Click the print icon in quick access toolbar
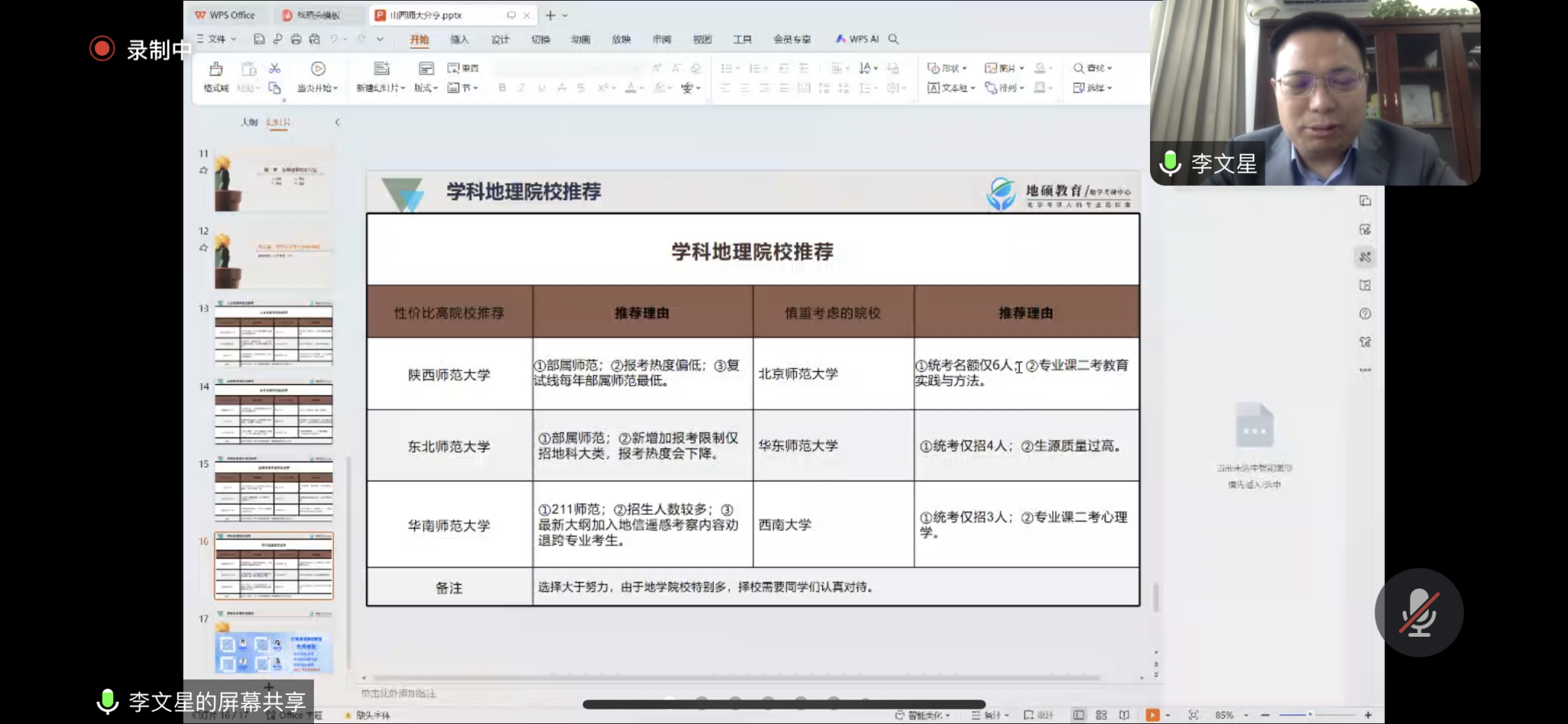 [296, 39]
